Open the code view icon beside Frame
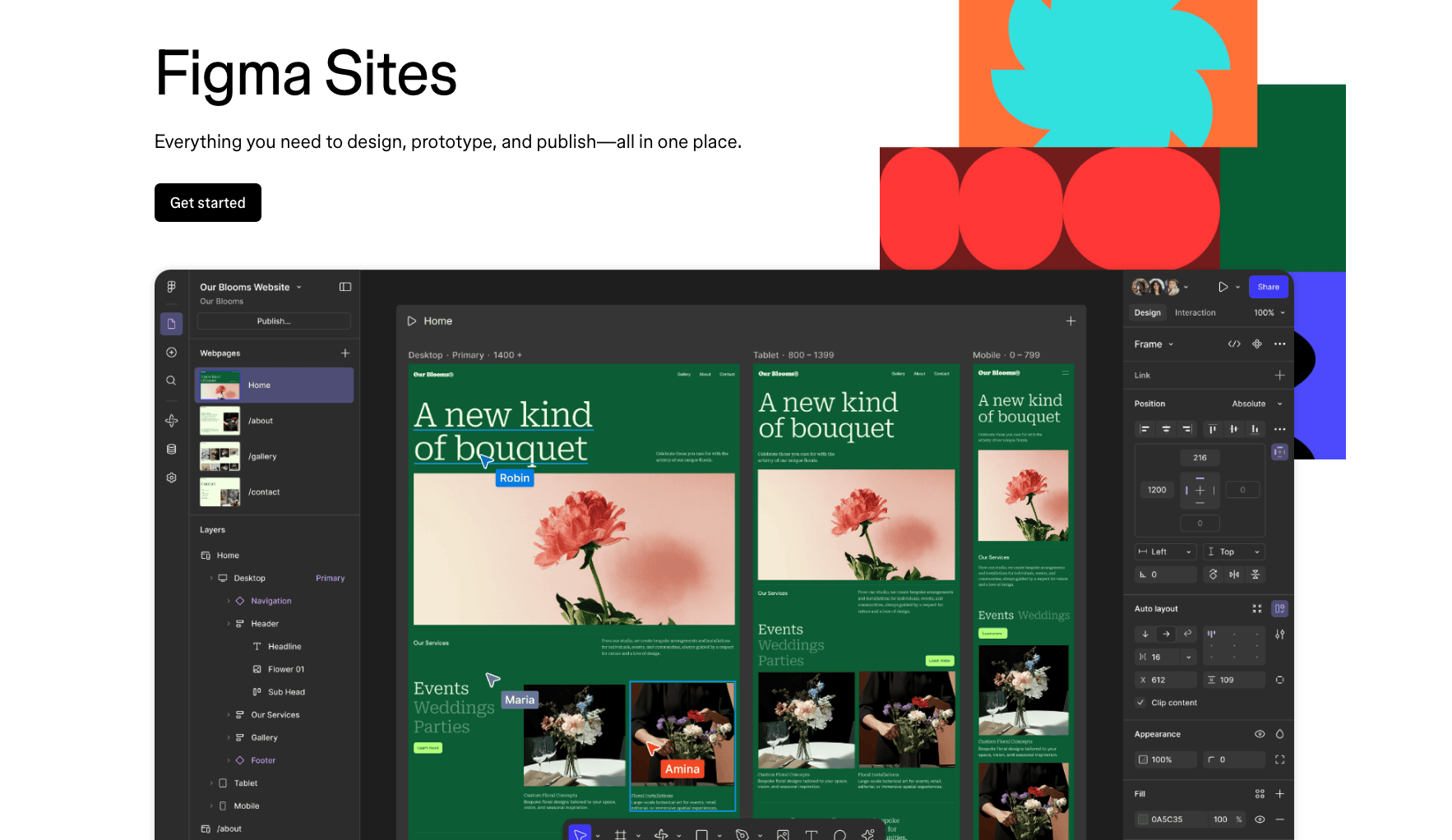 (1234, 344)
